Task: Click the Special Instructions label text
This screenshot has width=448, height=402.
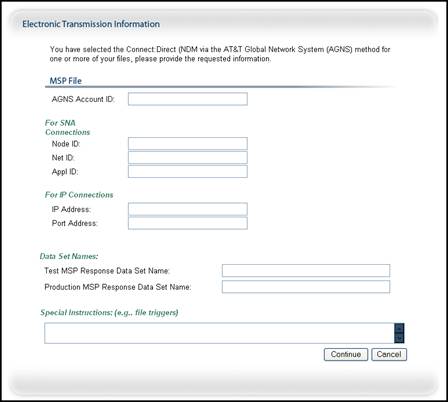Action: pos(109,312)
